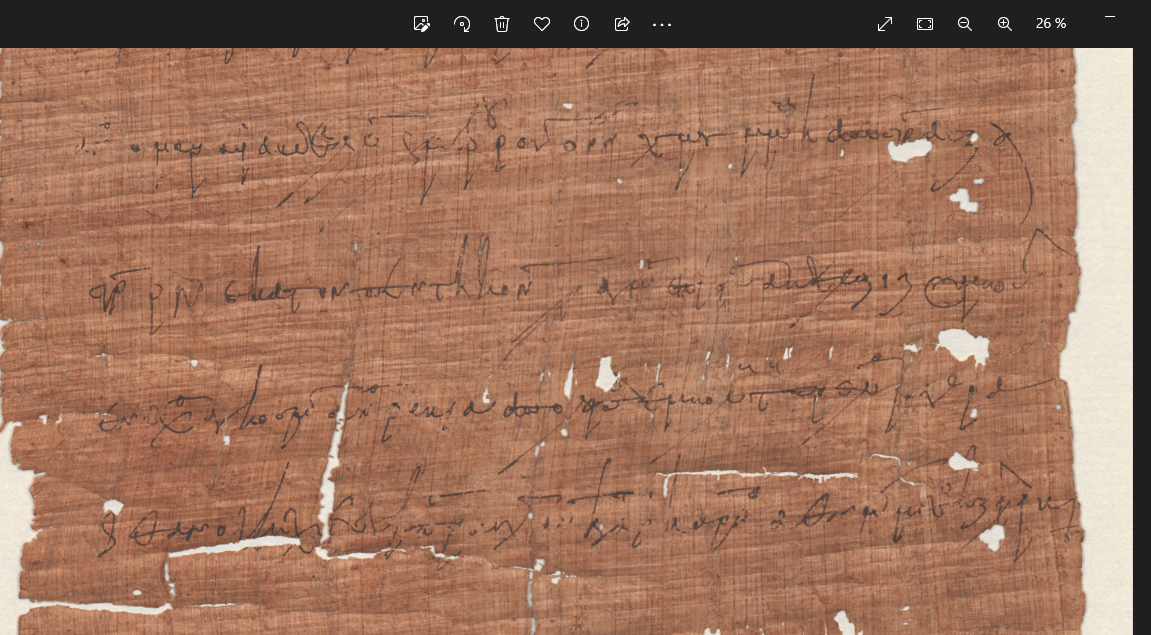Click the 26 % zoom level
1151x635 pixels.
coord(1050,24)
